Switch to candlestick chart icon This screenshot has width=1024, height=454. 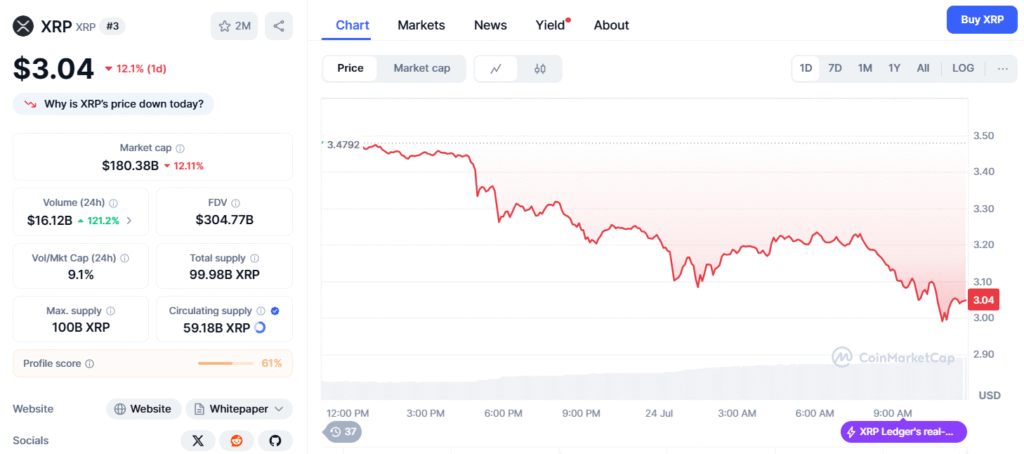coord(540,69)
